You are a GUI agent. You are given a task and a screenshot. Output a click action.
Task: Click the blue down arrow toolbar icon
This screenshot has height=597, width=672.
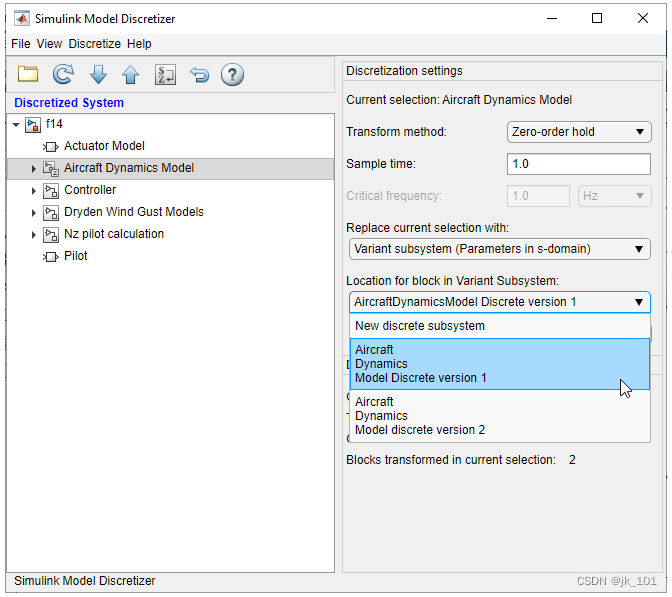(x=97, y=74)
